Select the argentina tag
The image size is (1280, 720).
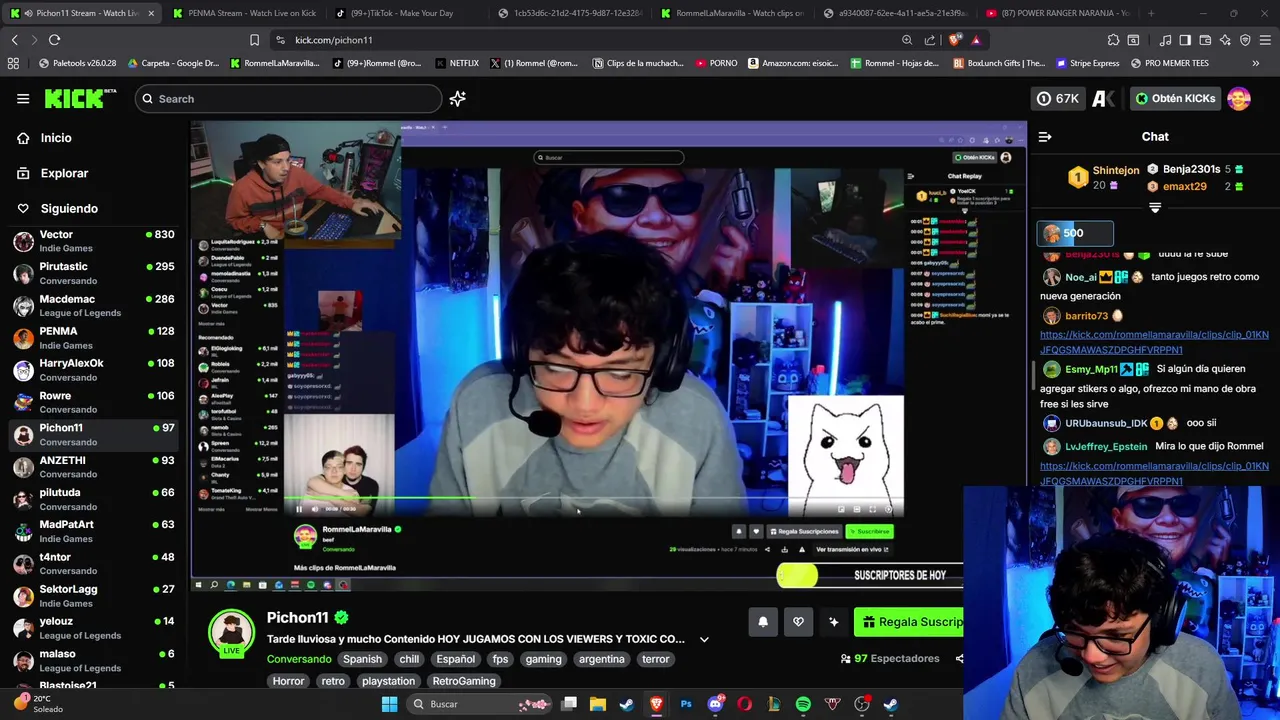pyautogui.click(x=602, y=659)
